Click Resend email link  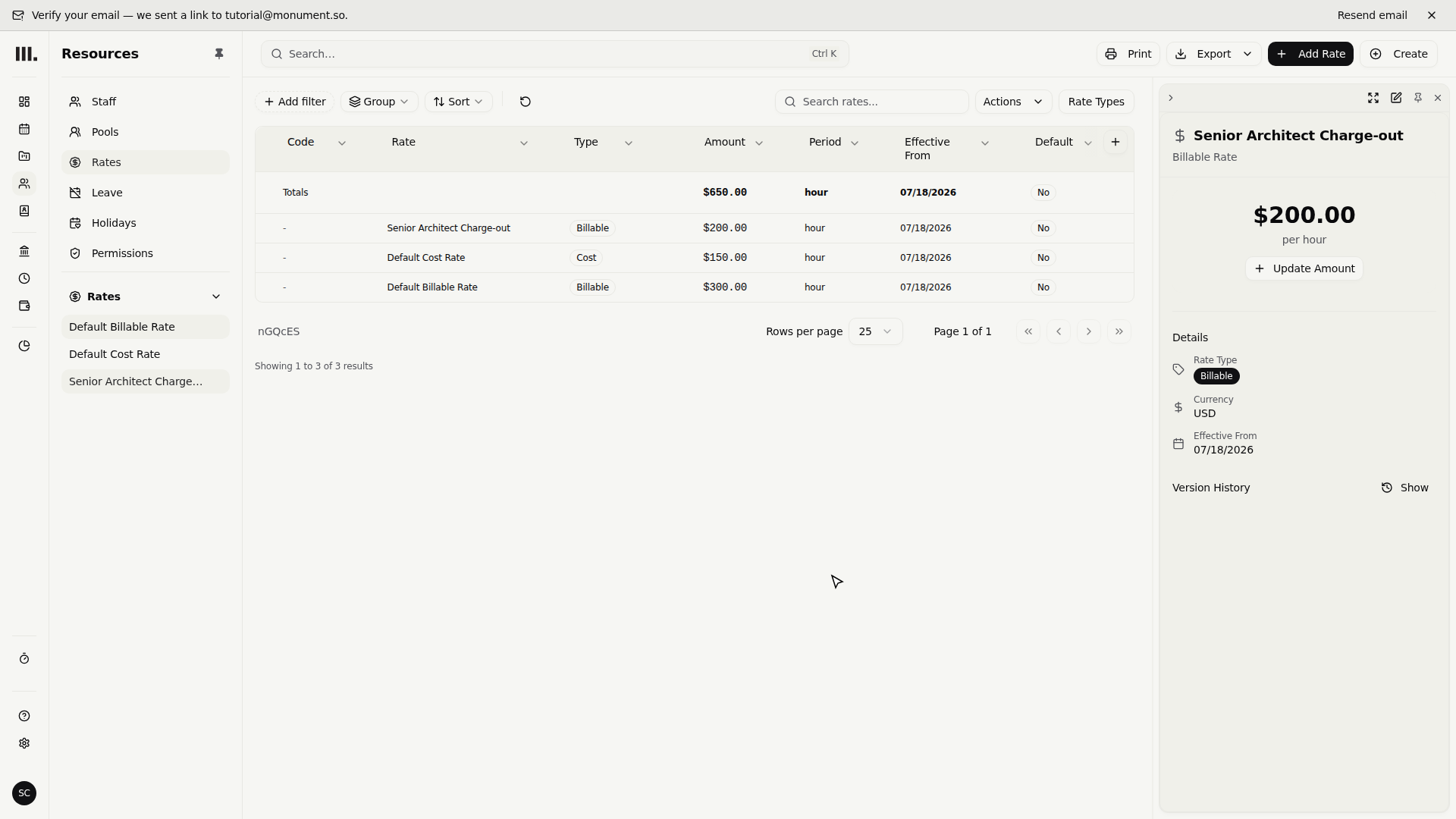1372,15
